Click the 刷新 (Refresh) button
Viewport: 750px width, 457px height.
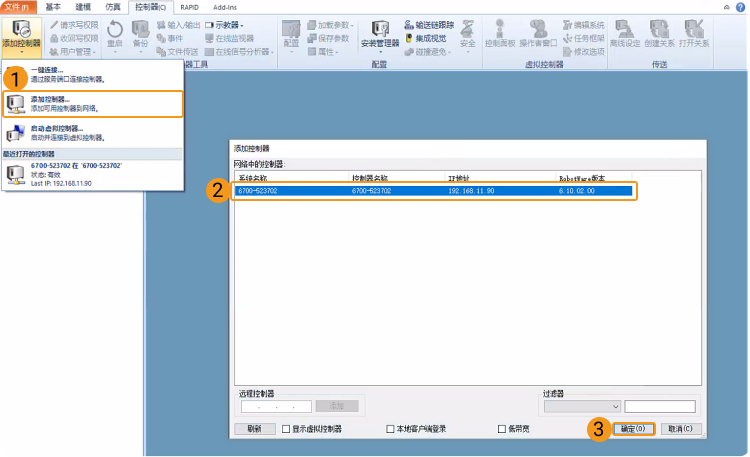tap(254, 429)
